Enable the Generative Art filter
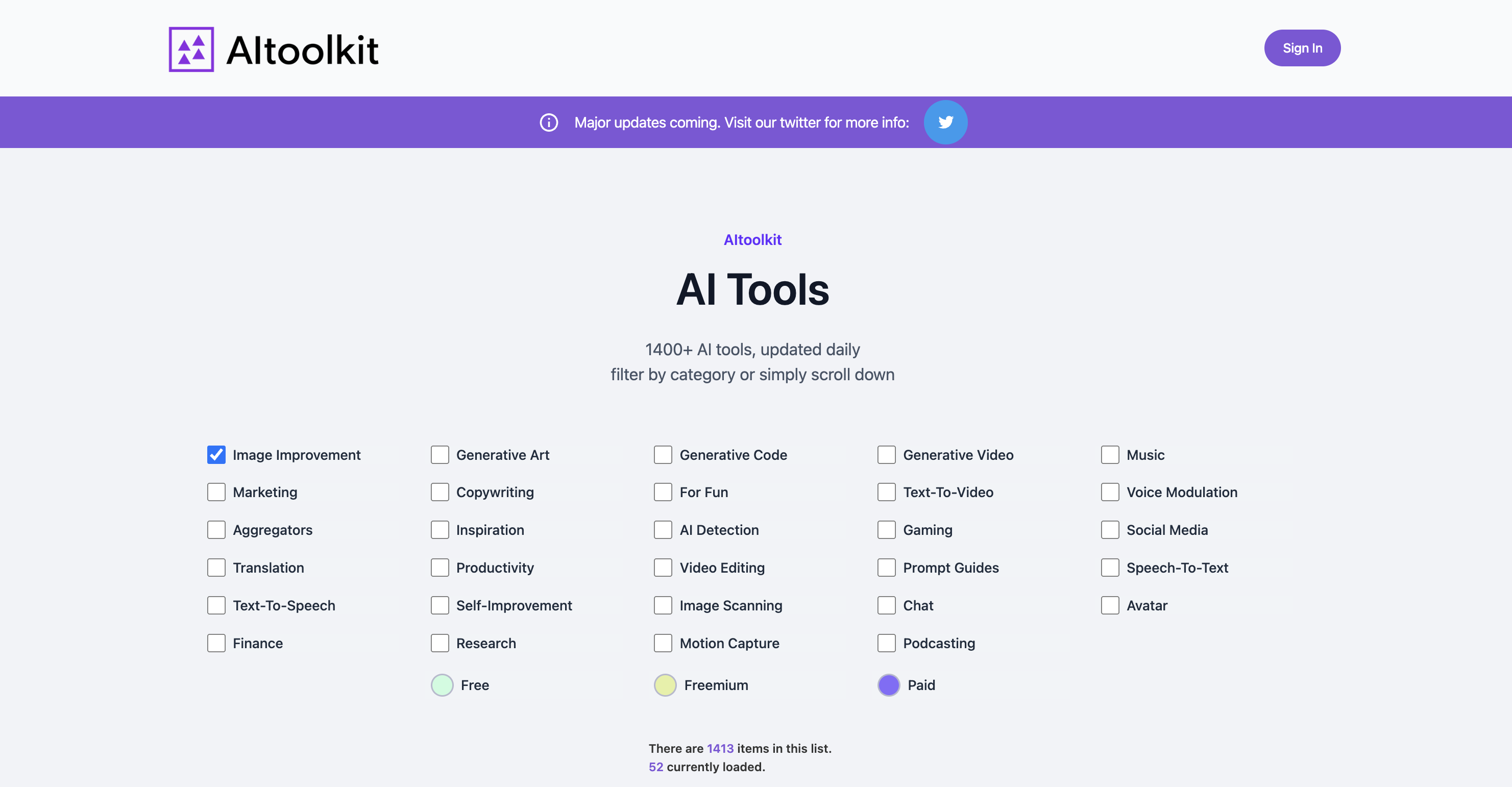Image resolution: width=1512 pixels, height=787 pixels. pos(440,454)
